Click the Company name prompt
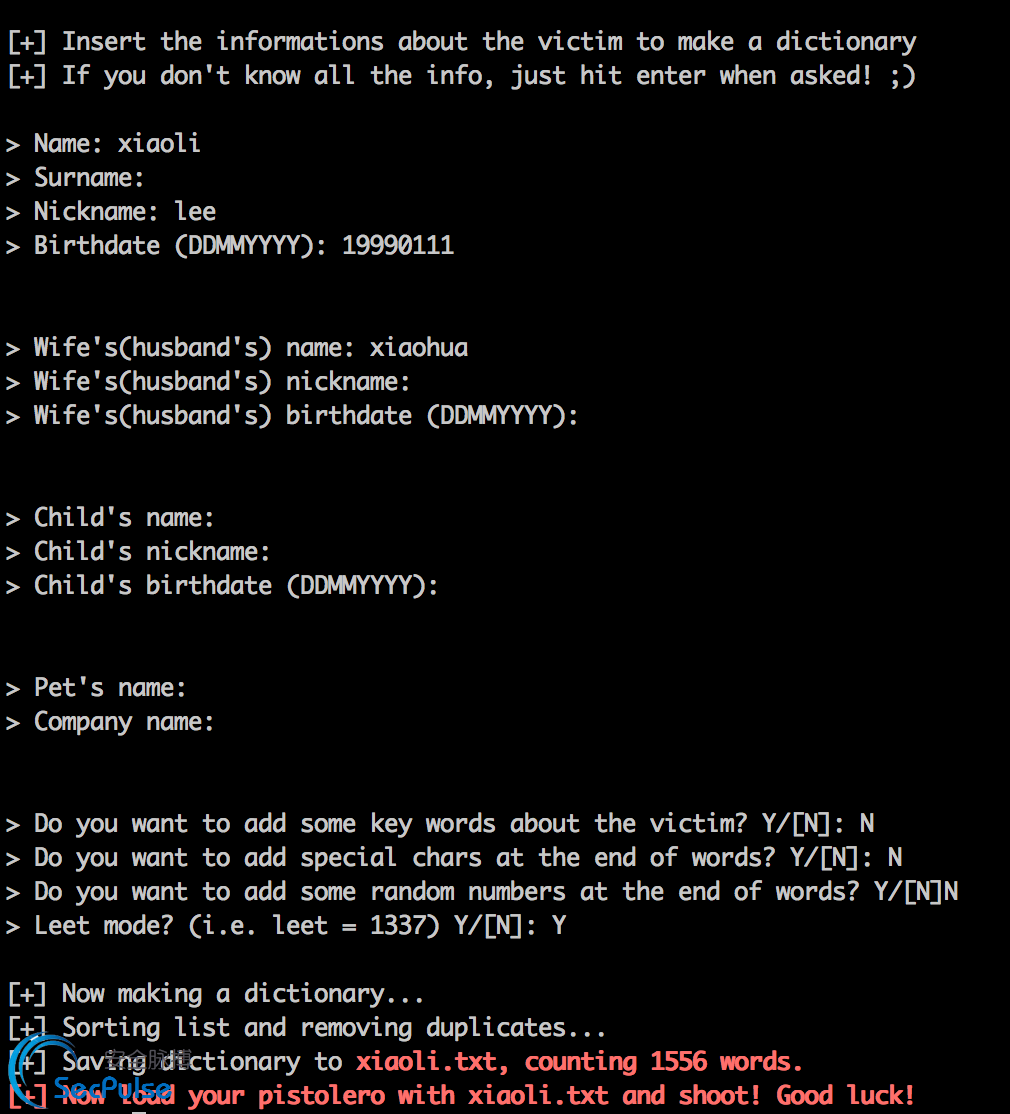Image resolution: width=1010 pixels, height=1114 pixels. click(x=109, y=723)
